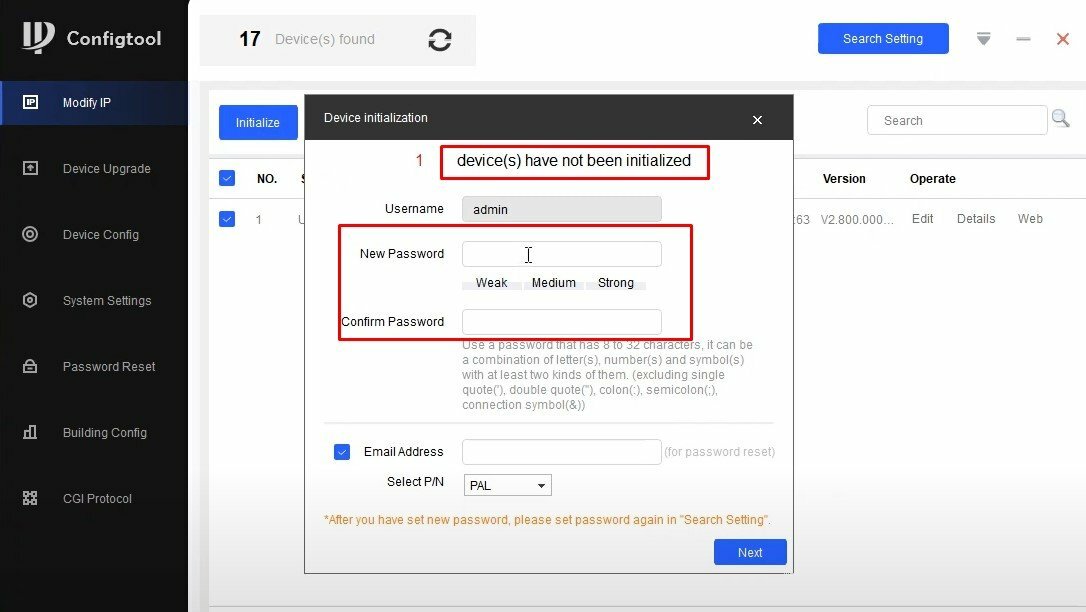This screenshot has width=1086, height=612.
Task: Click the Initialize button
Action: point(258,123)
